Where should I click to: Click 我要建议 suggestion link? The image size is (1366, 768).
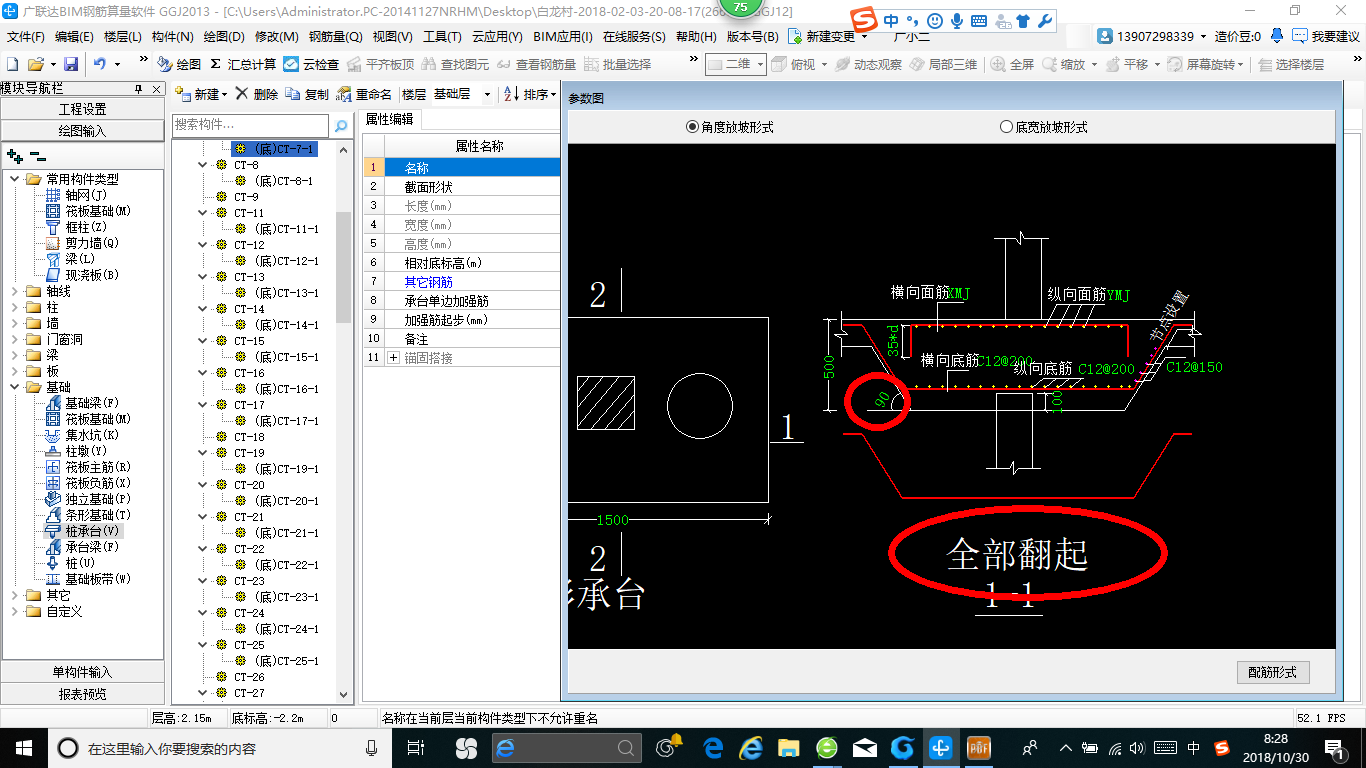(x=1326, y=36)
